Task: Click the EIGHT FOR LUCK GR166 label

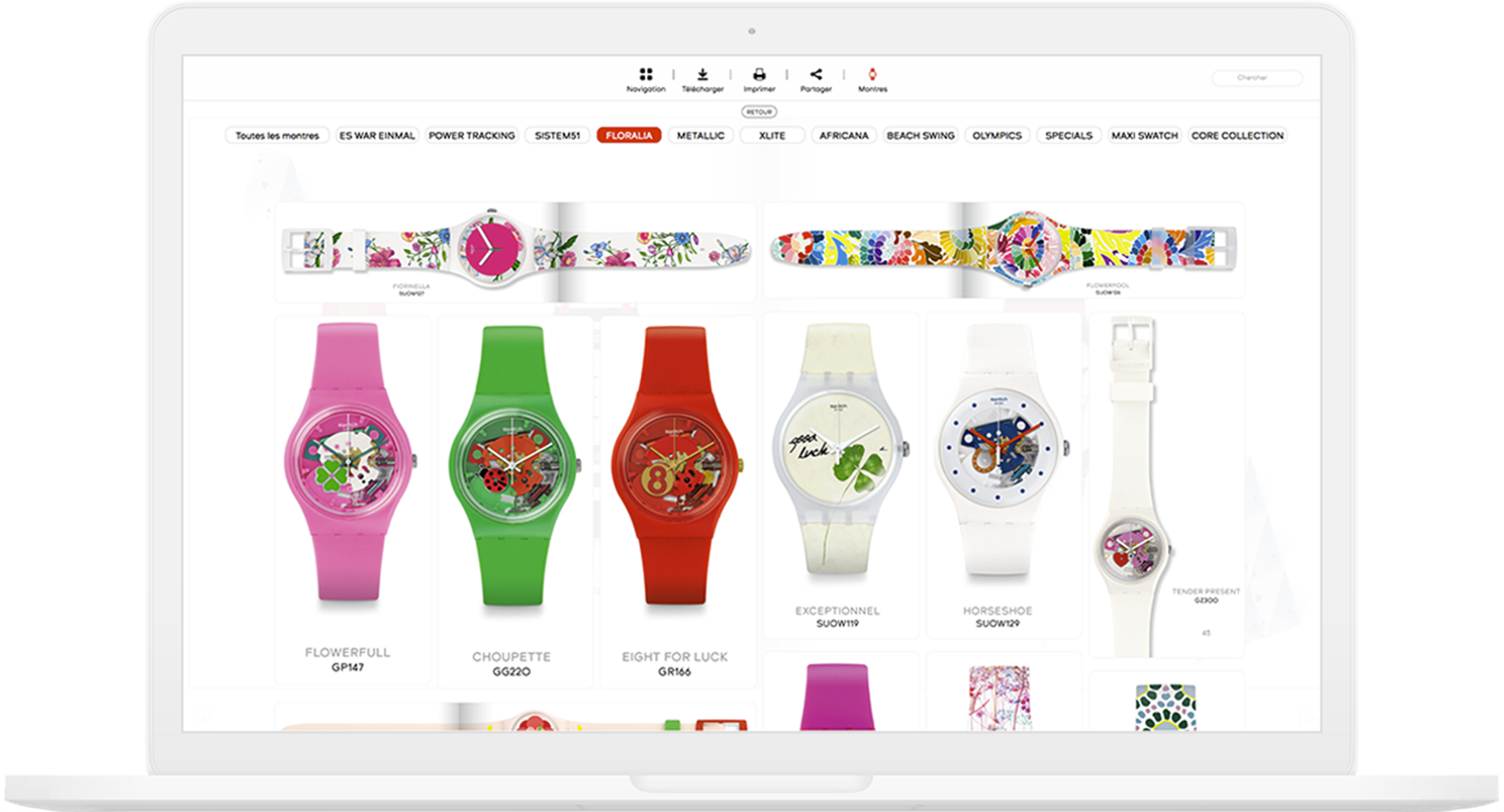Action: click(675, 664)
